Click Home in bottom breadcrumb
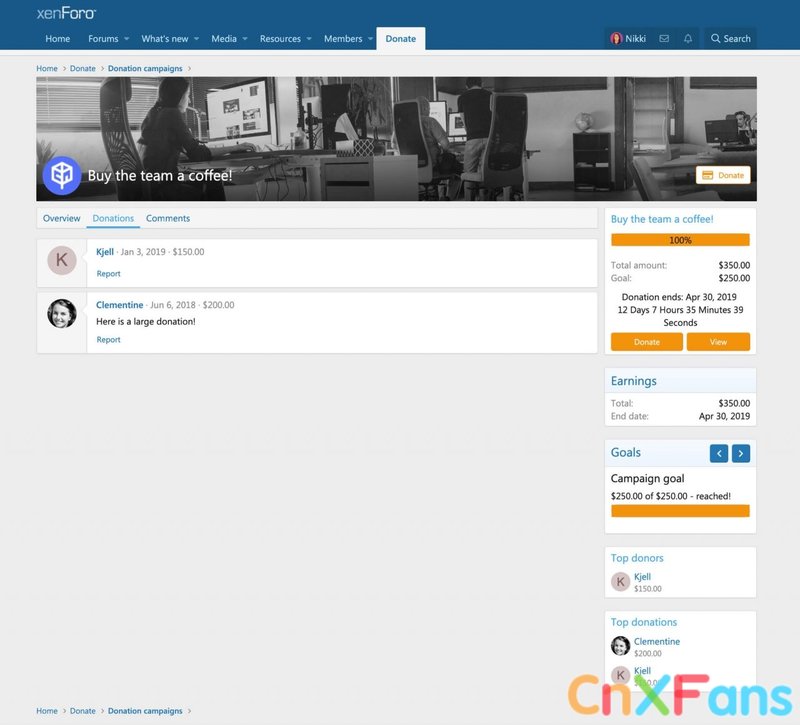 tap(47, 711)
